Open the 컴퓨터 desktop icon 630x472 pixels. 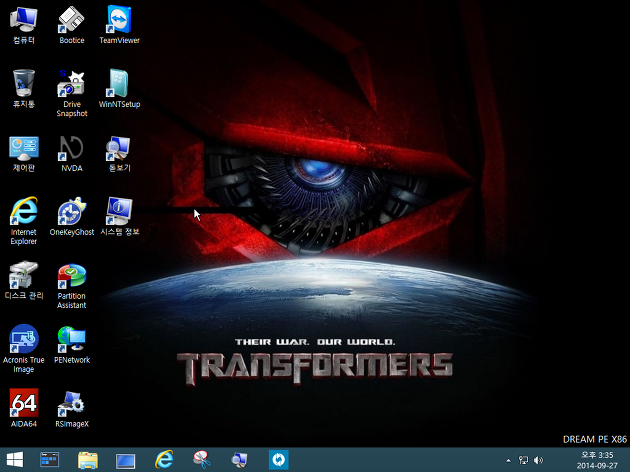tap(24, 25)
